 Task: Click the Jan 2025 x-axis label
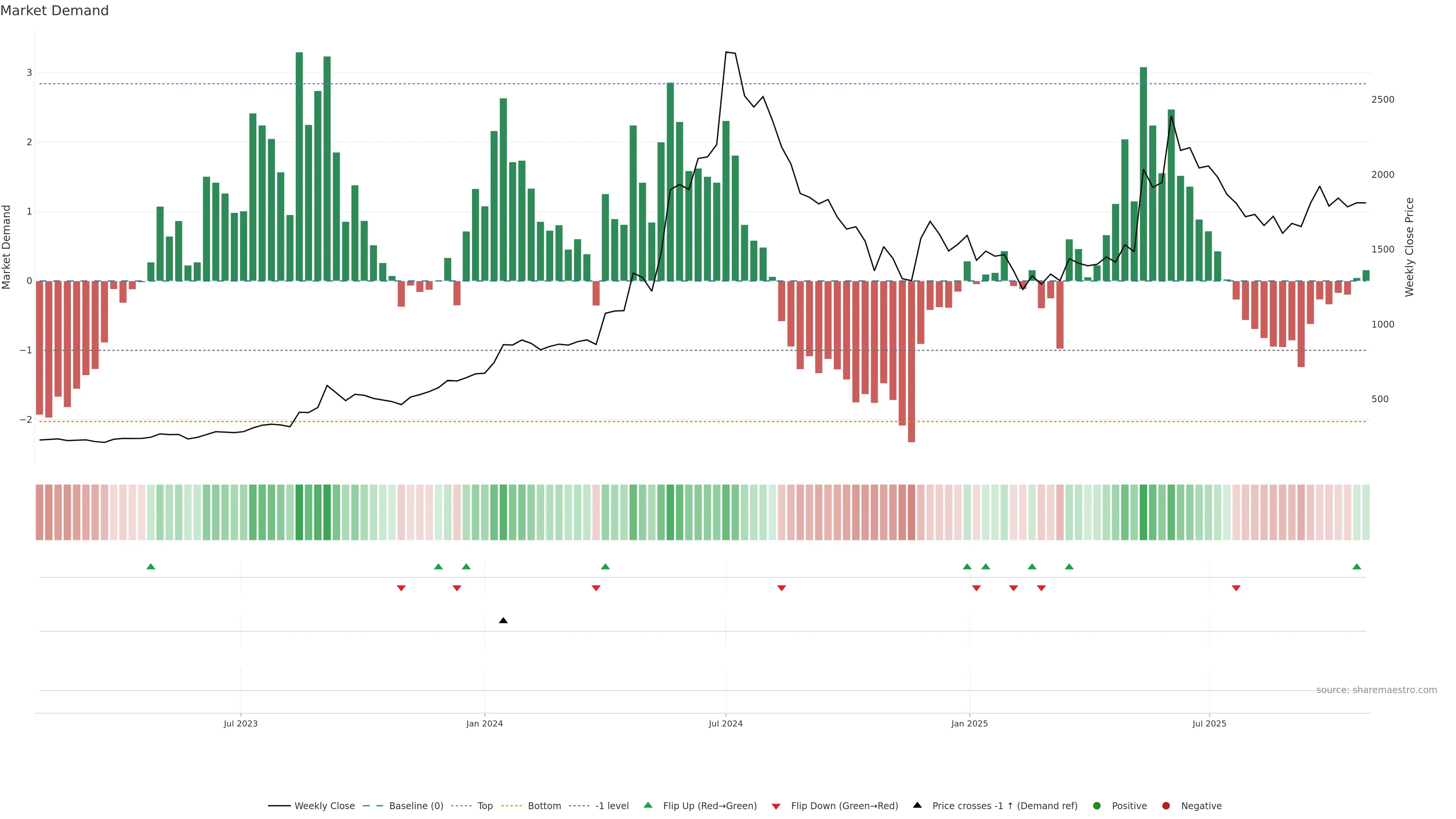970,723
